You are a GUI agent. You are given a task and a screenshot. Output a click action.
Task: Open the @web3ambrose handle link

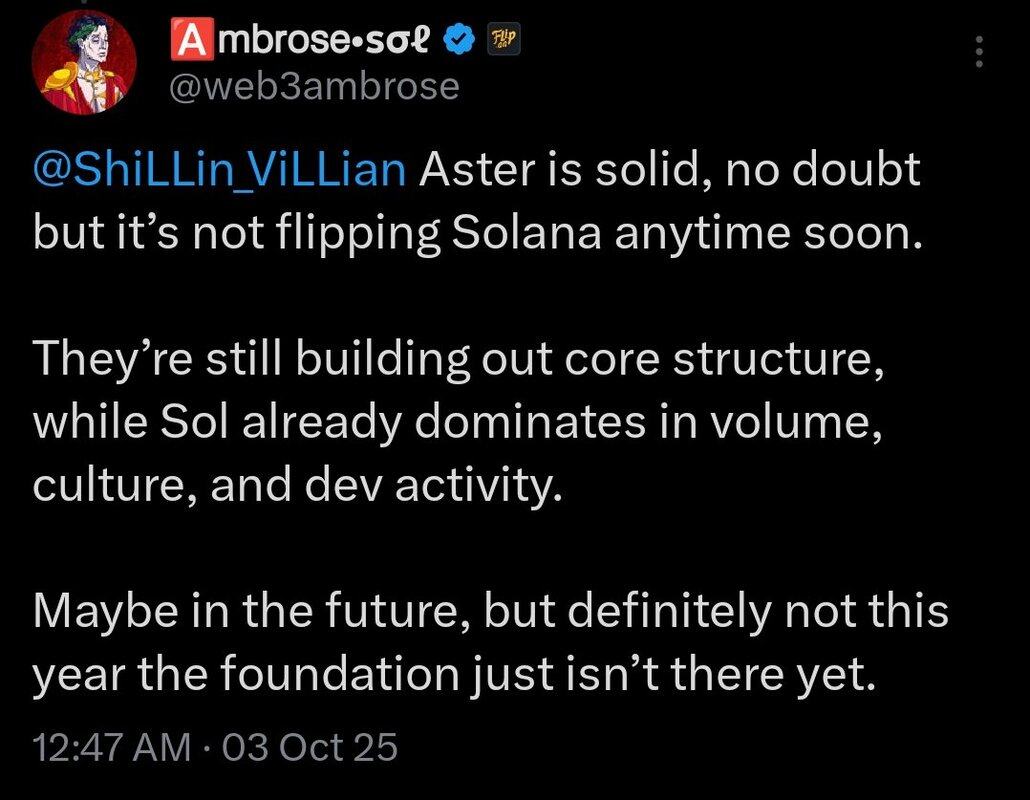tap(316, 87)
